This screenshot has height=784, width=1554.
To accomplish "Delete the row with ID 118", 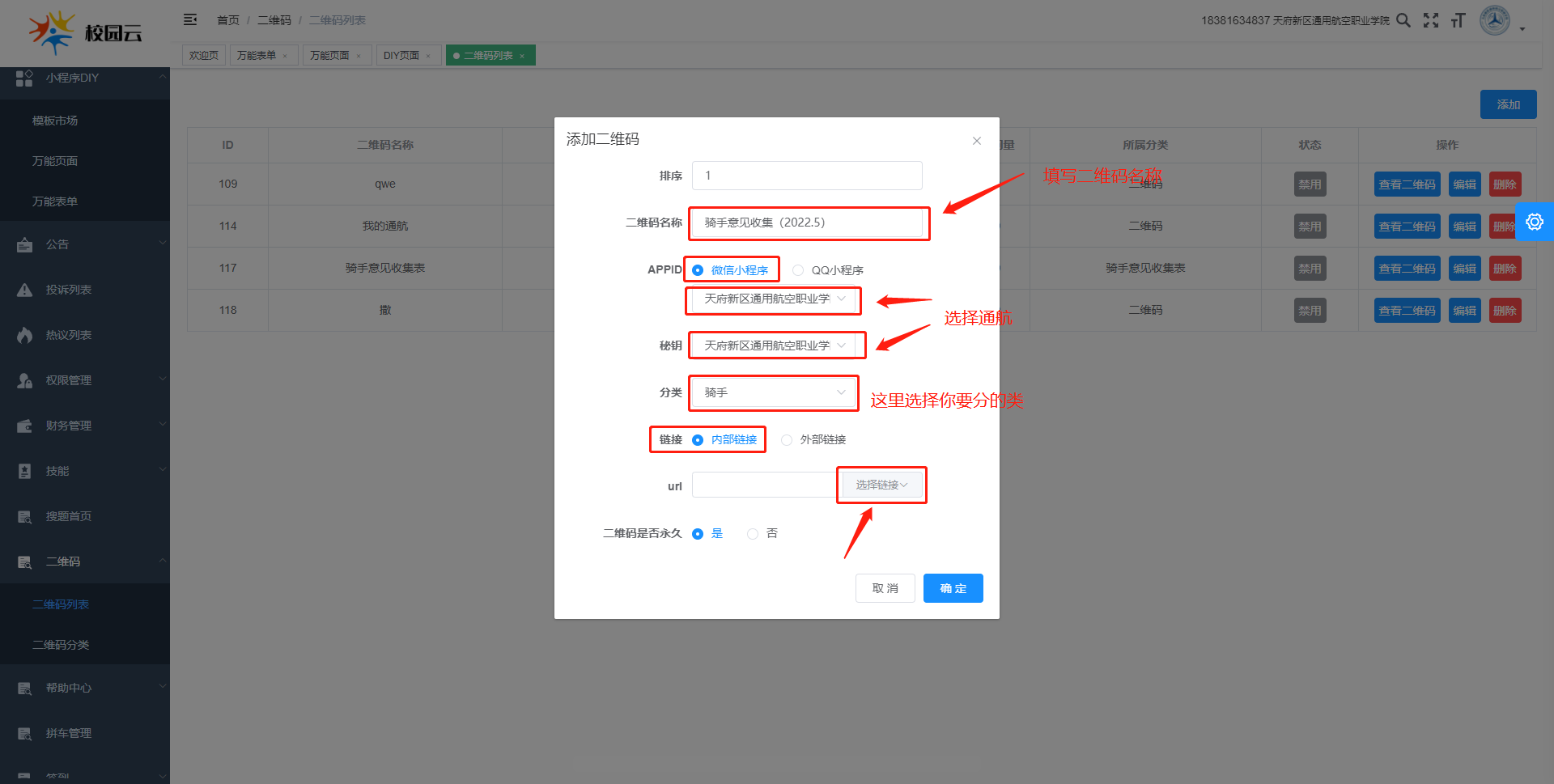I will point(1505,311).
